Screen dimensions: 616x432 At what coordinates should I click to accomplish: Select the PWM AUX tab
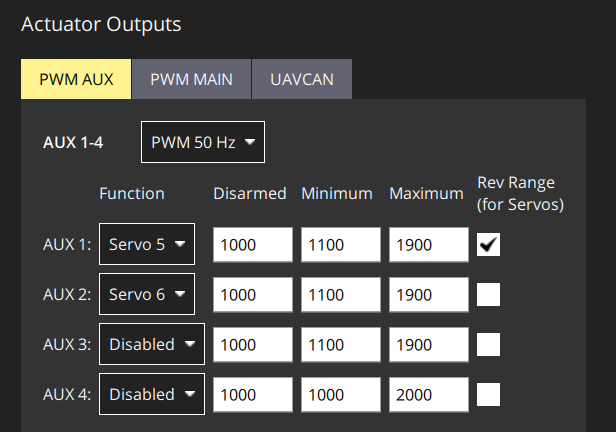tap(76, 80)
